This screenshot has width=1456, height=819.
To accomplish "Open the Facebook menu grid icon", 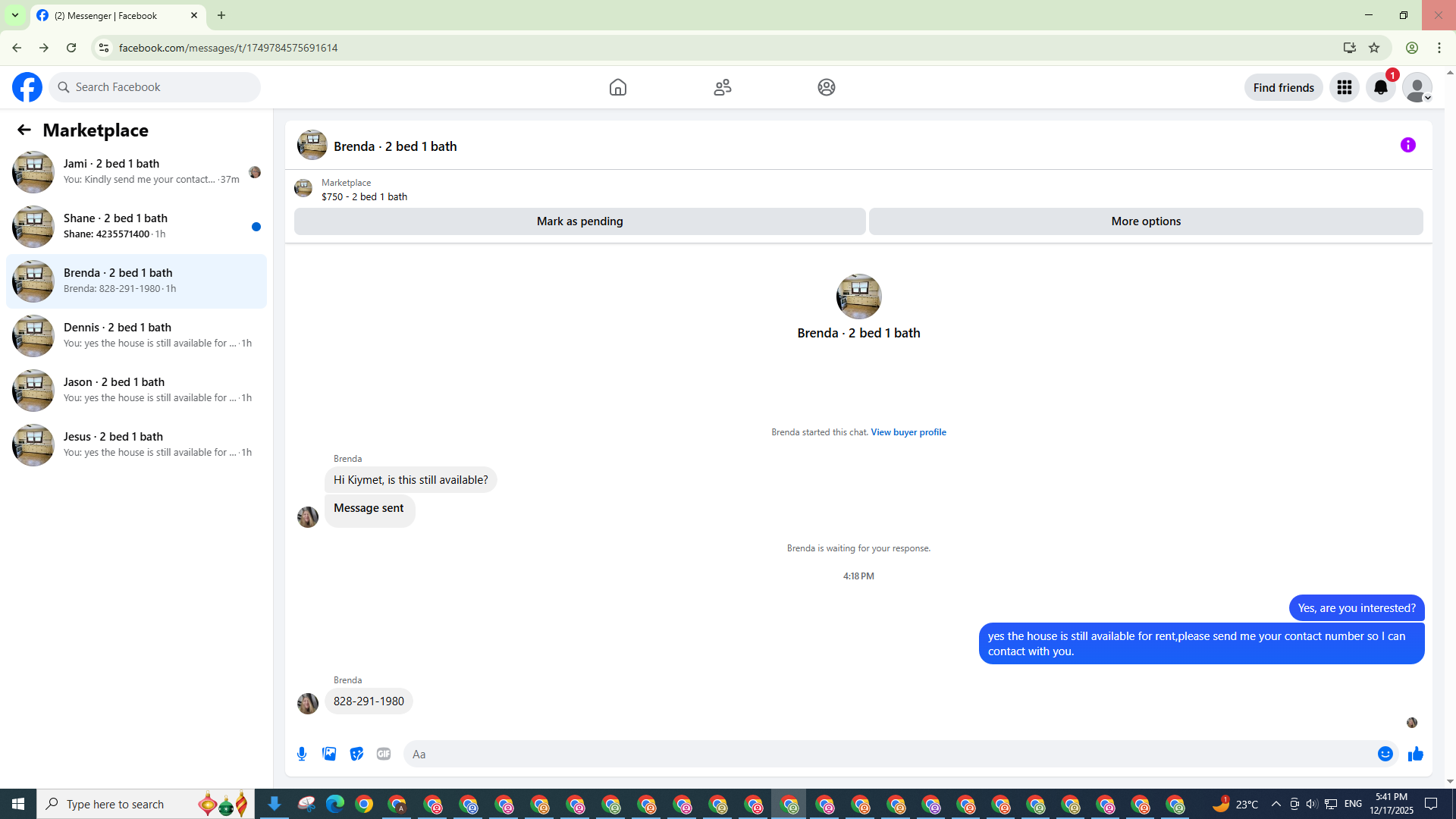I will [x=1344, y=87].
